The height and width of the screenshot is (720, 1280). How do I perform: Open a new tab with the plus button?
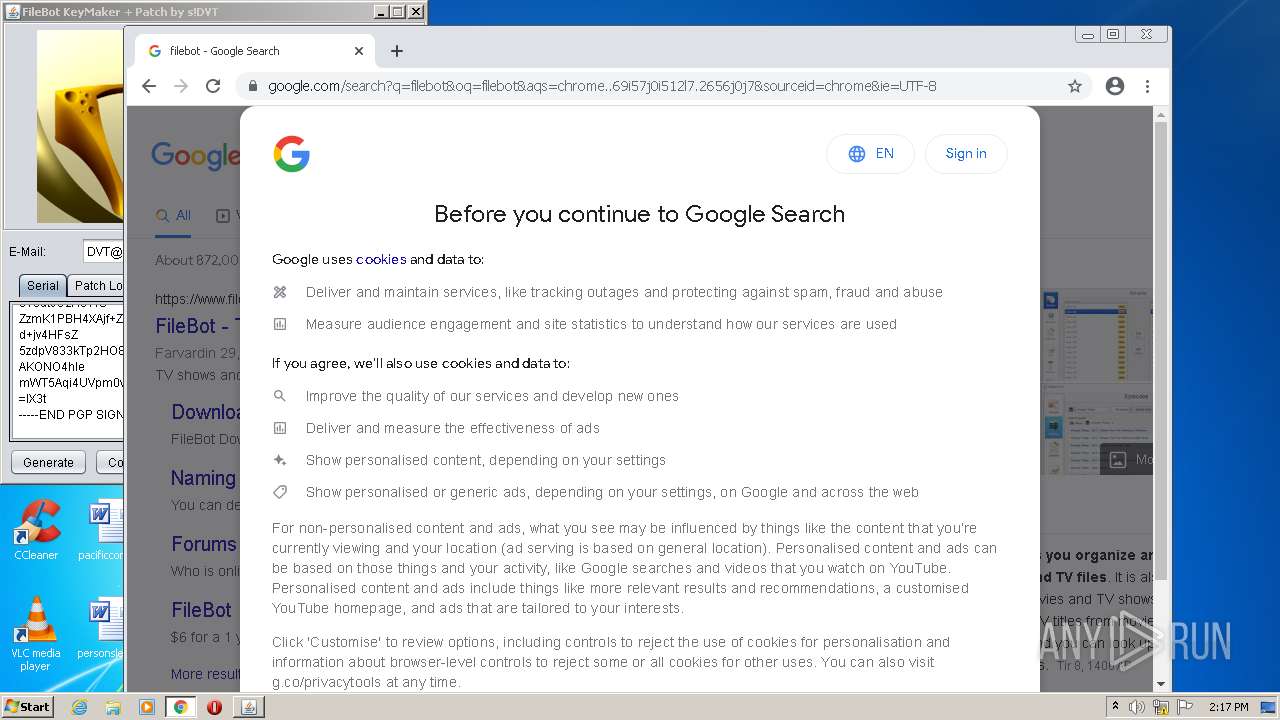coord(397,51)
